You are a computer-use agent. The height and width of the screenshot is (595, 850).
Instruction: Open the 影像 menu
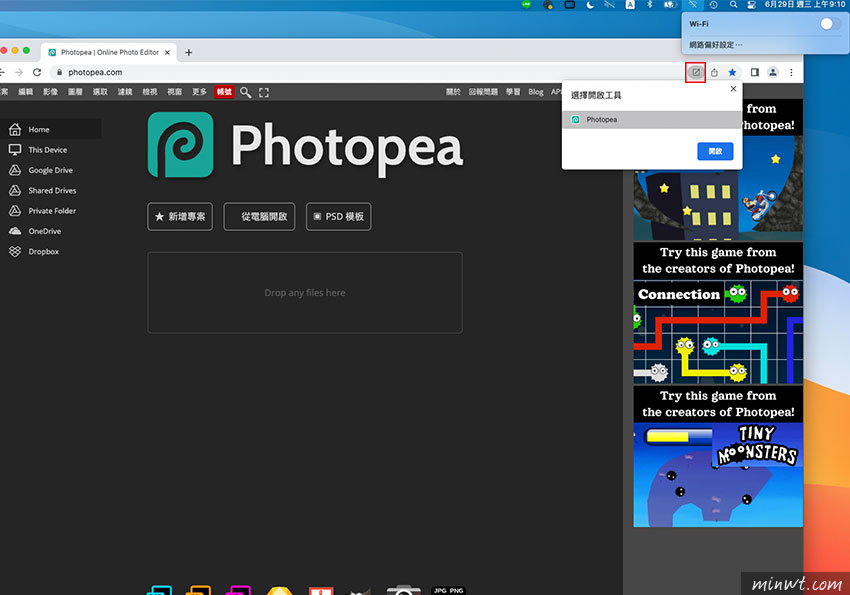coord(50,92)
